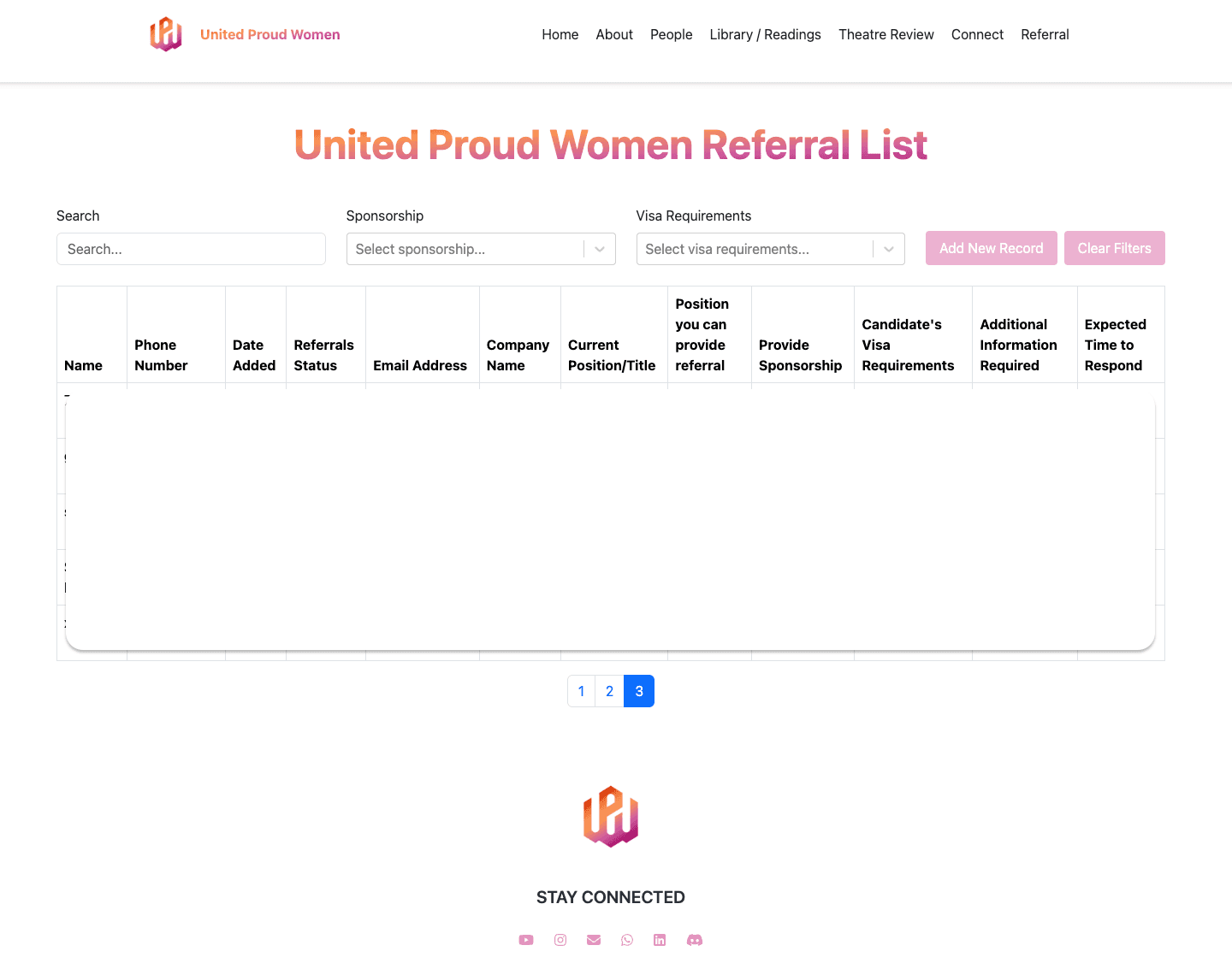
Task: Select the email envelope icon
Action: tap(594, 939)
